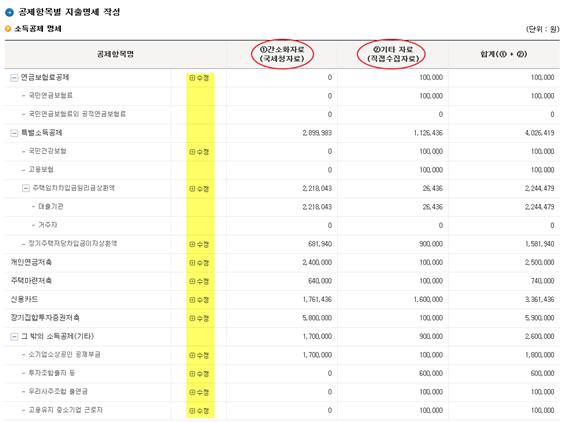Select 국민연금보험료외 공적연금보험료 row label
This screenshot has height=423, width=567.
(77, 114)
